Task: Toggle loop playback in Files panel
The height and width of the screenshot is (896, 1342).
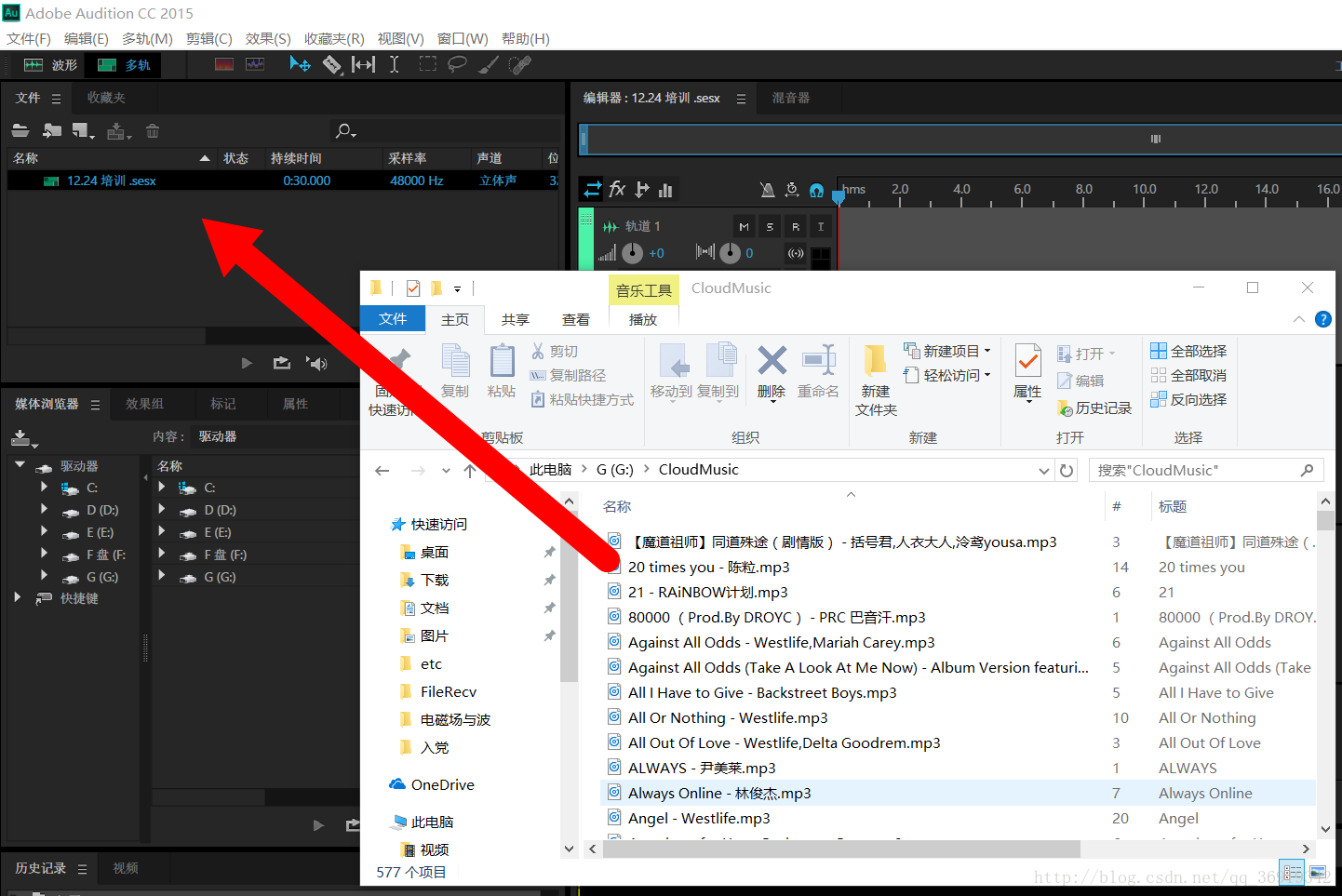Action: coord(281,363)
